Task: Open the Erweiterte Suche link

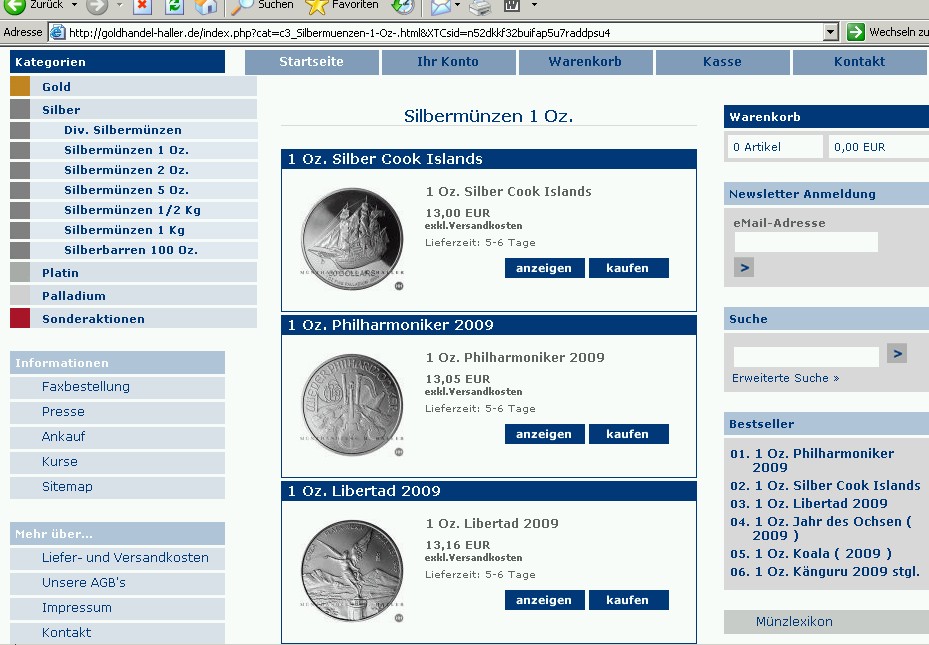Action: tap(785, 378)
